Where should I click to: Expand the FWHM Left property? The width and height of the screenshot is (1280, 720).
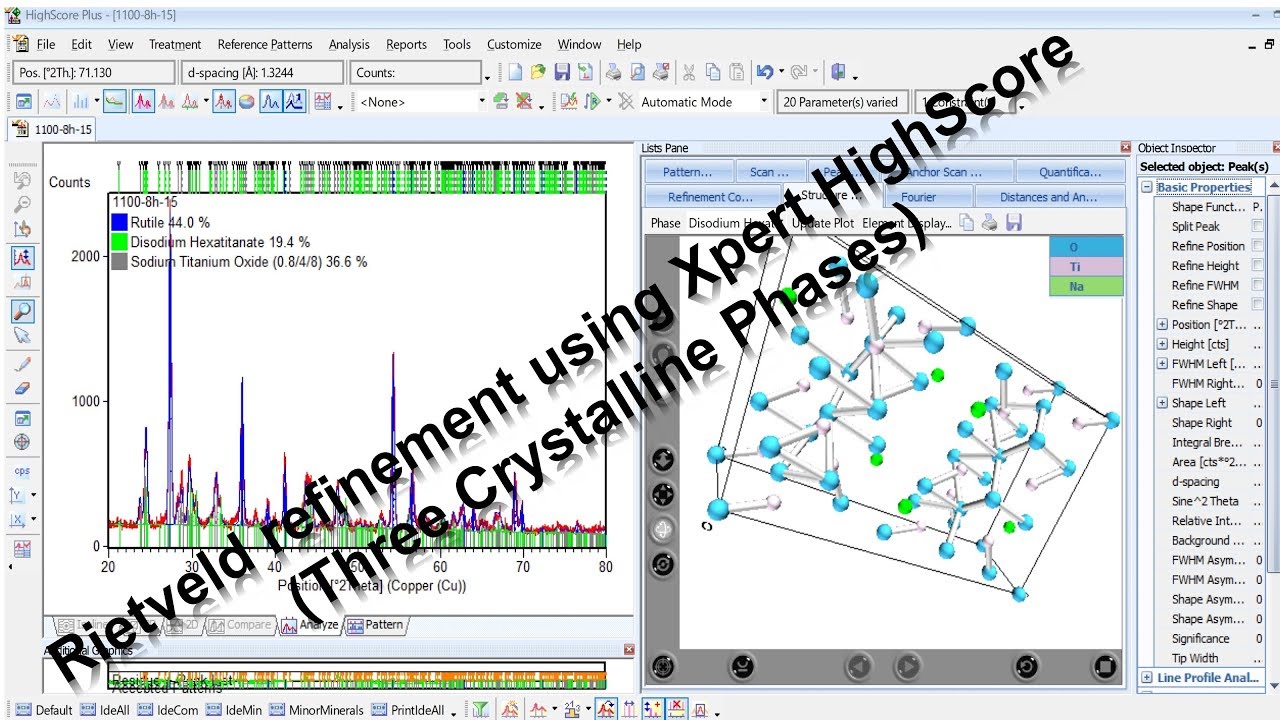[x=1162, y=364]
